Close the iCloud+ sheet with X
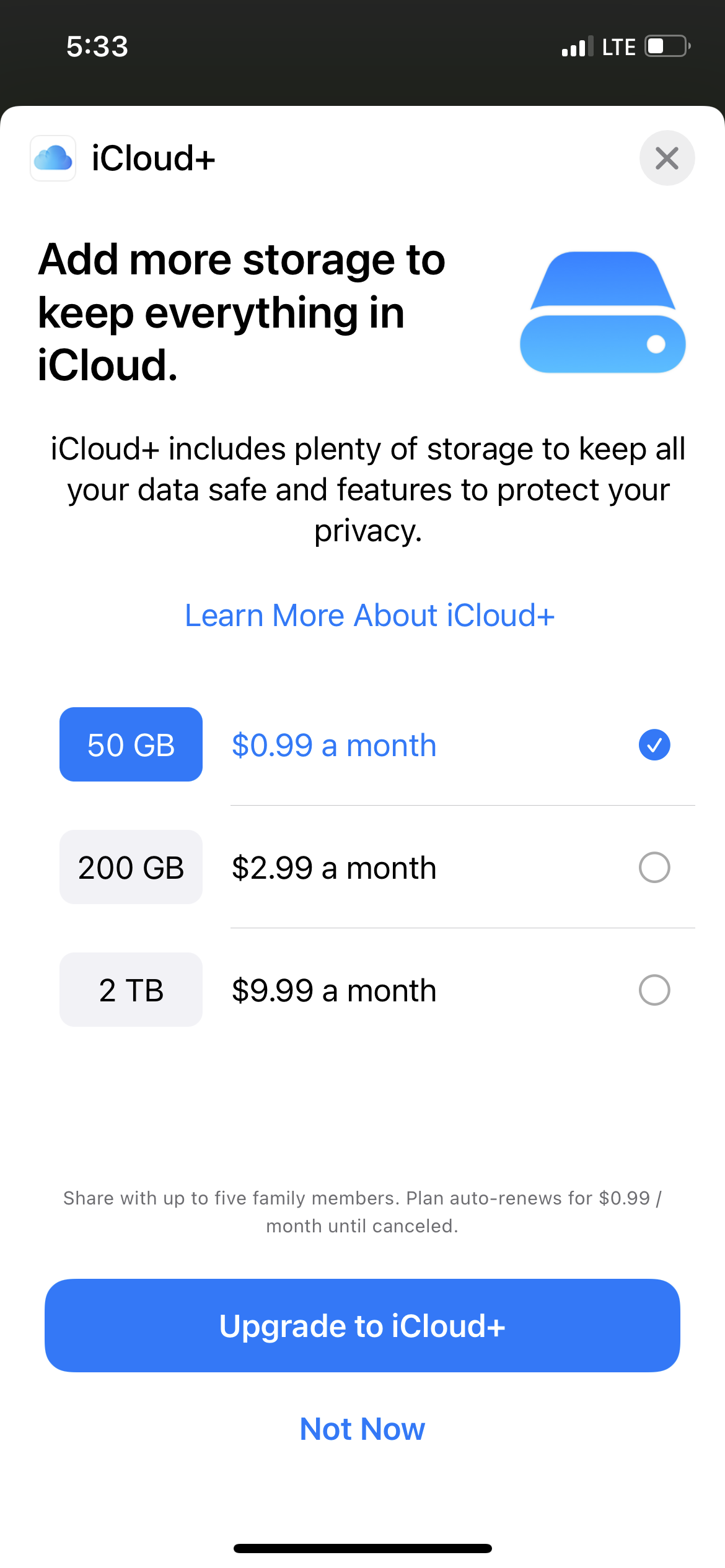This screenshot has width=725, height=1568. [667, 159]
